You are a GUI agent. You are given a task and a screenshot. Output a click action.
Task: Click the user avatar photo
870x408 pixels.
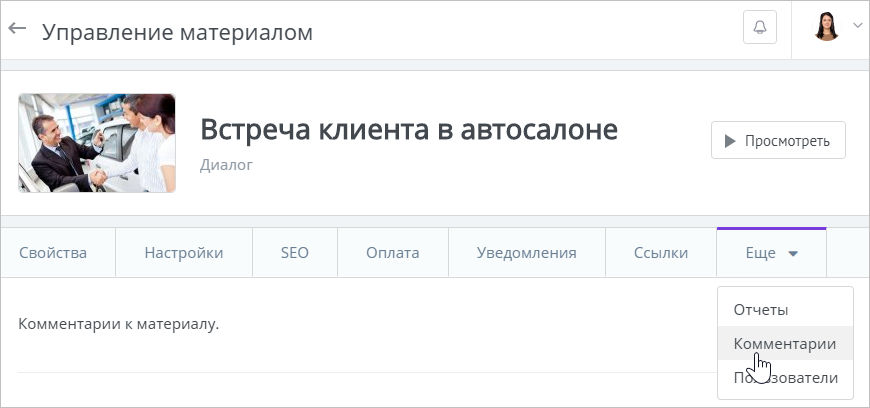827,27
